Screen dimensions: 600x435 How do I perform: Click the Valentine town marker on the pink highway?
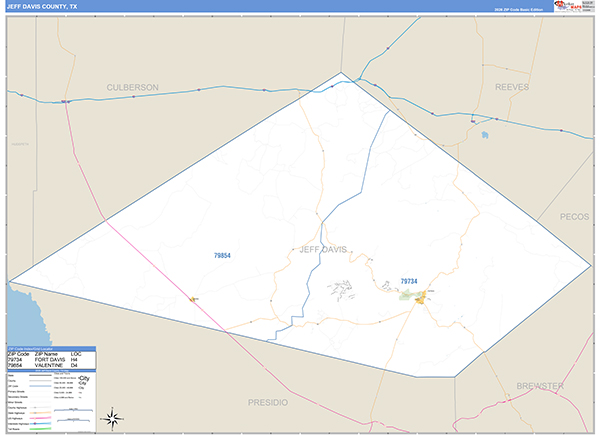[x=193, y=299]
